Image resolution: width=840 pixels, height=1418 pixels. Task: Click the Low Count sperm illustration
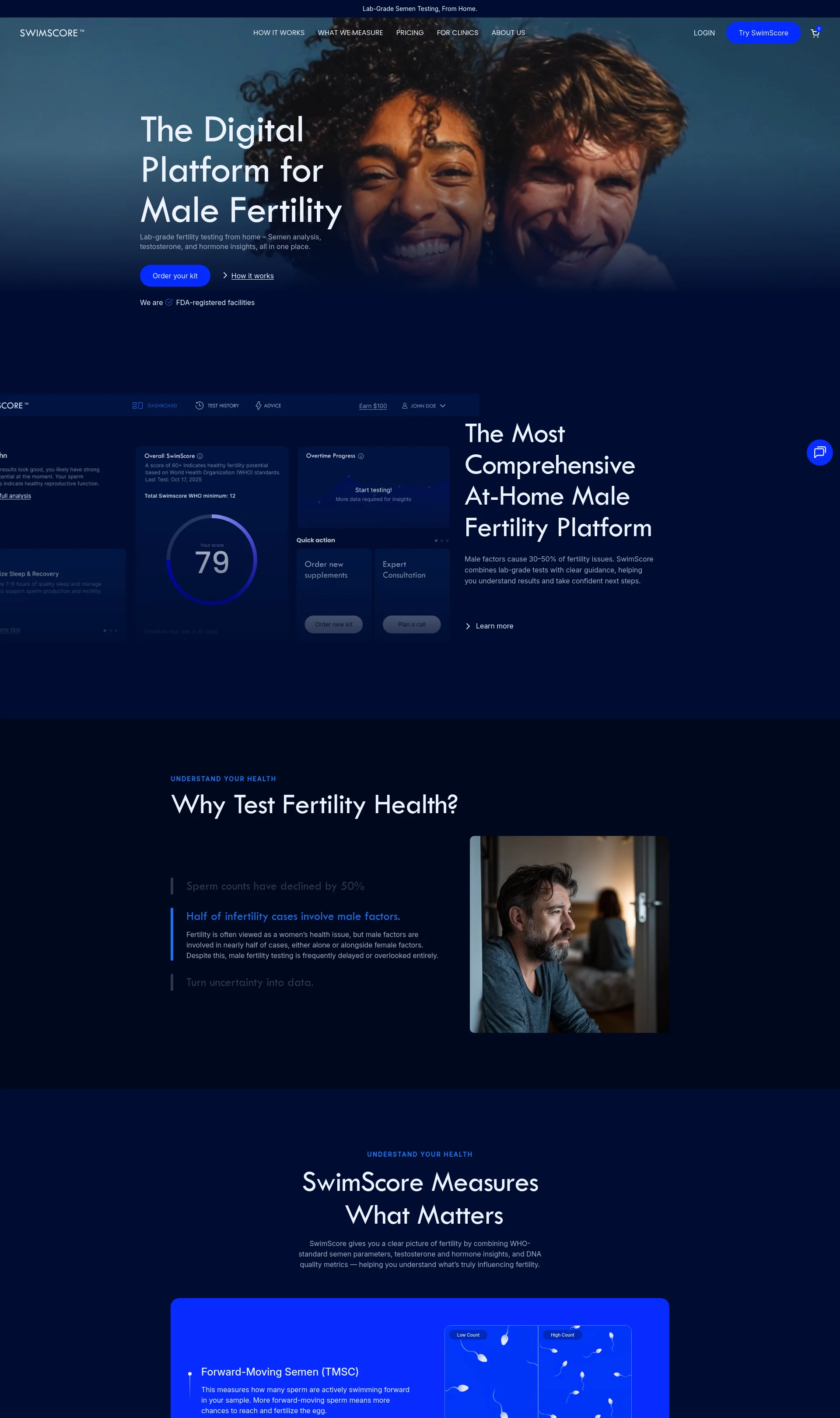pos(491,1372)
